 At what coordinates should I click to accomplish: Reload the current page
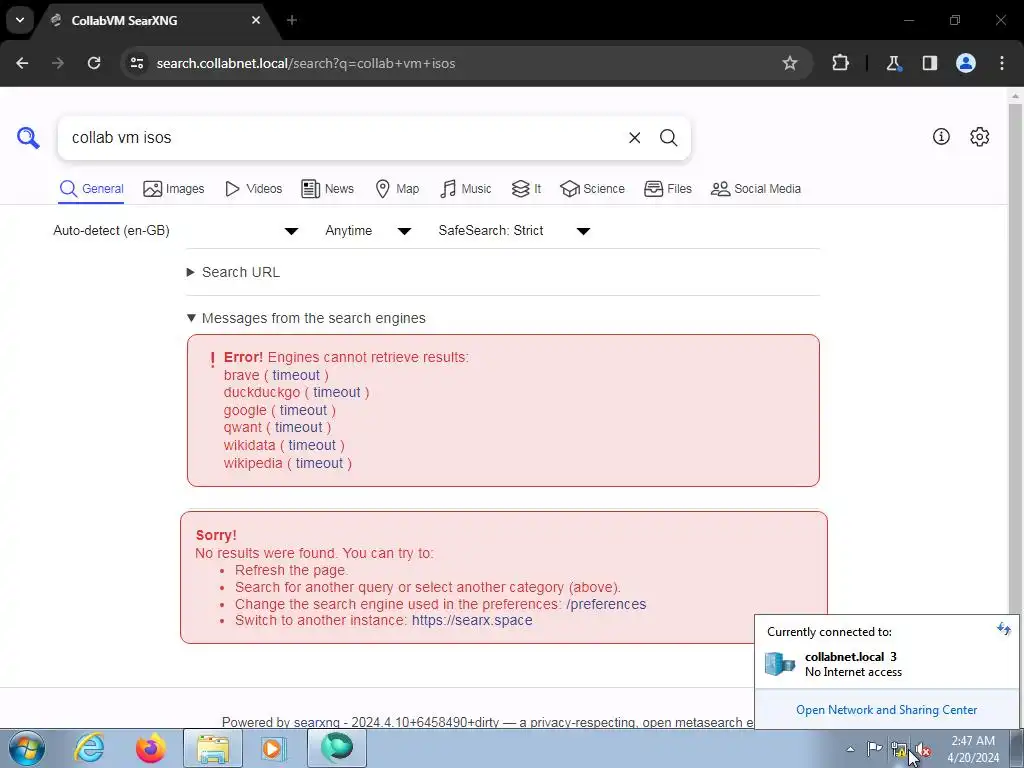click(x=94, y=63)
